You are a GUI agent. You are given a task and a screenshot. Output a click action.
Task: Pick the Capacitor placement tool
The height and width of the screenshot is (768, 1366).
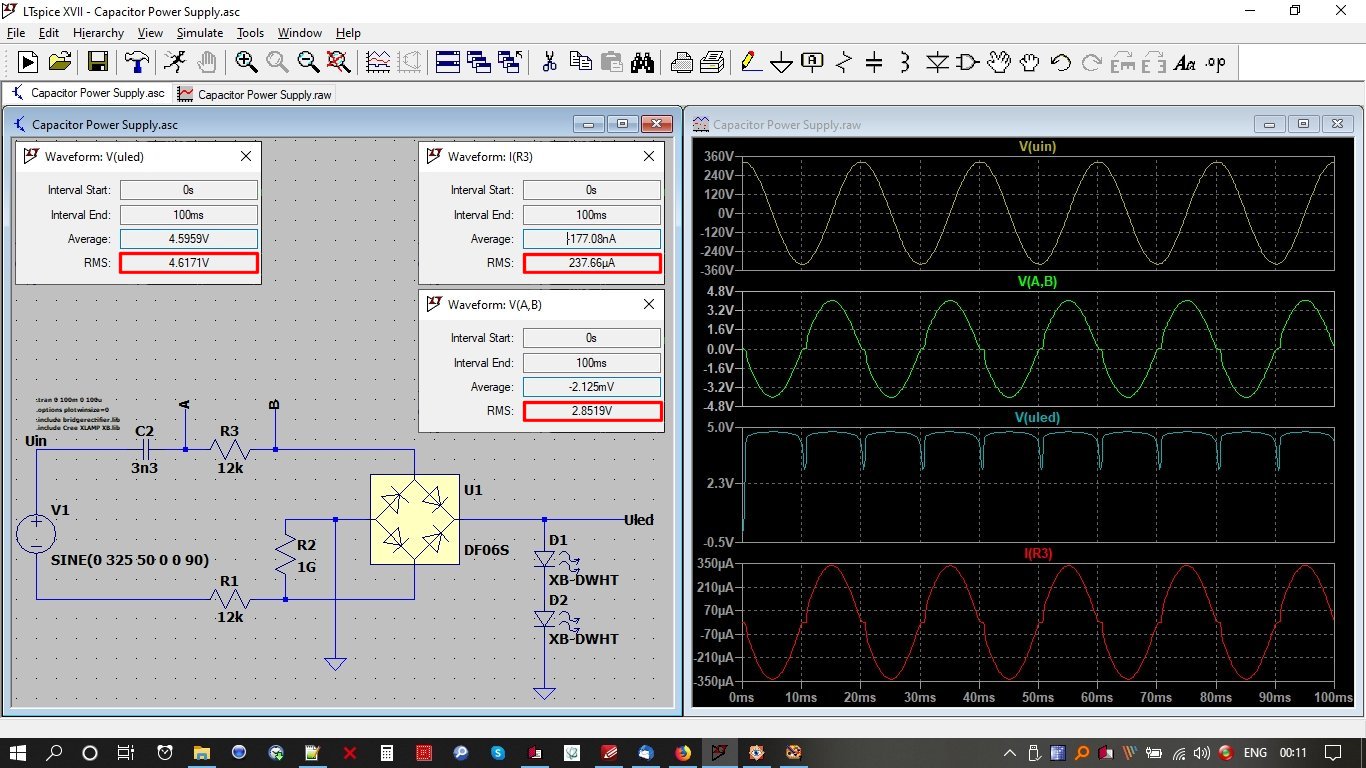[x=874, y=63]
